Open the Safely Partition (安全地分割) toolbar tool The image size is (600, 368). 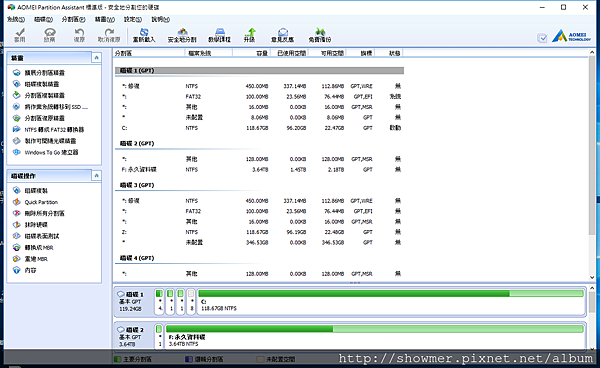click(x=182, y=35)
